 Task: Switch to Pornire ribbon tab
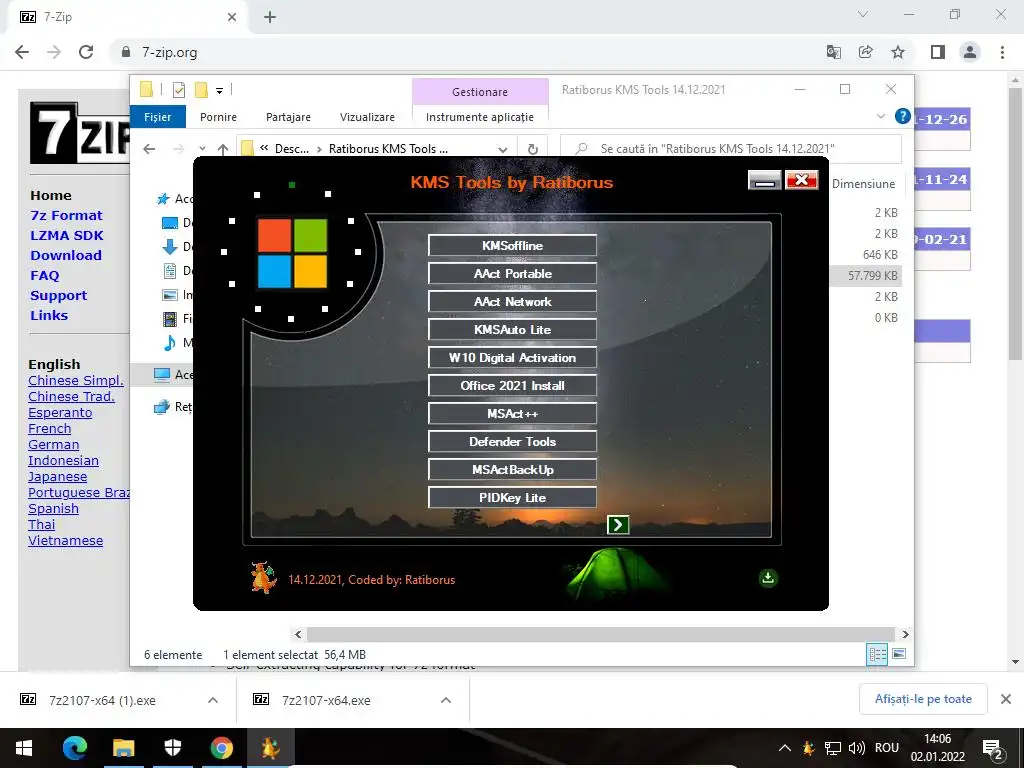[x=218, y=117]
